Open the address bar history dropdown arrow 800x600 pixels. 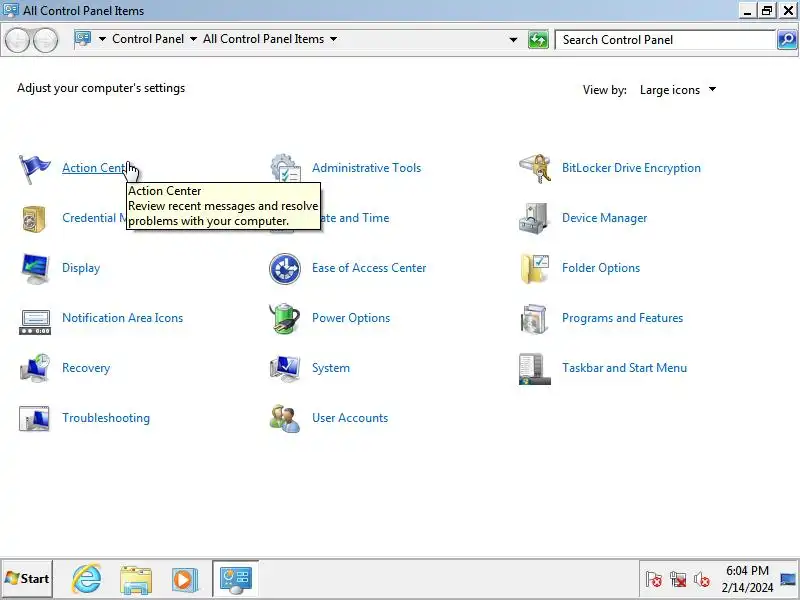[513, 39]
